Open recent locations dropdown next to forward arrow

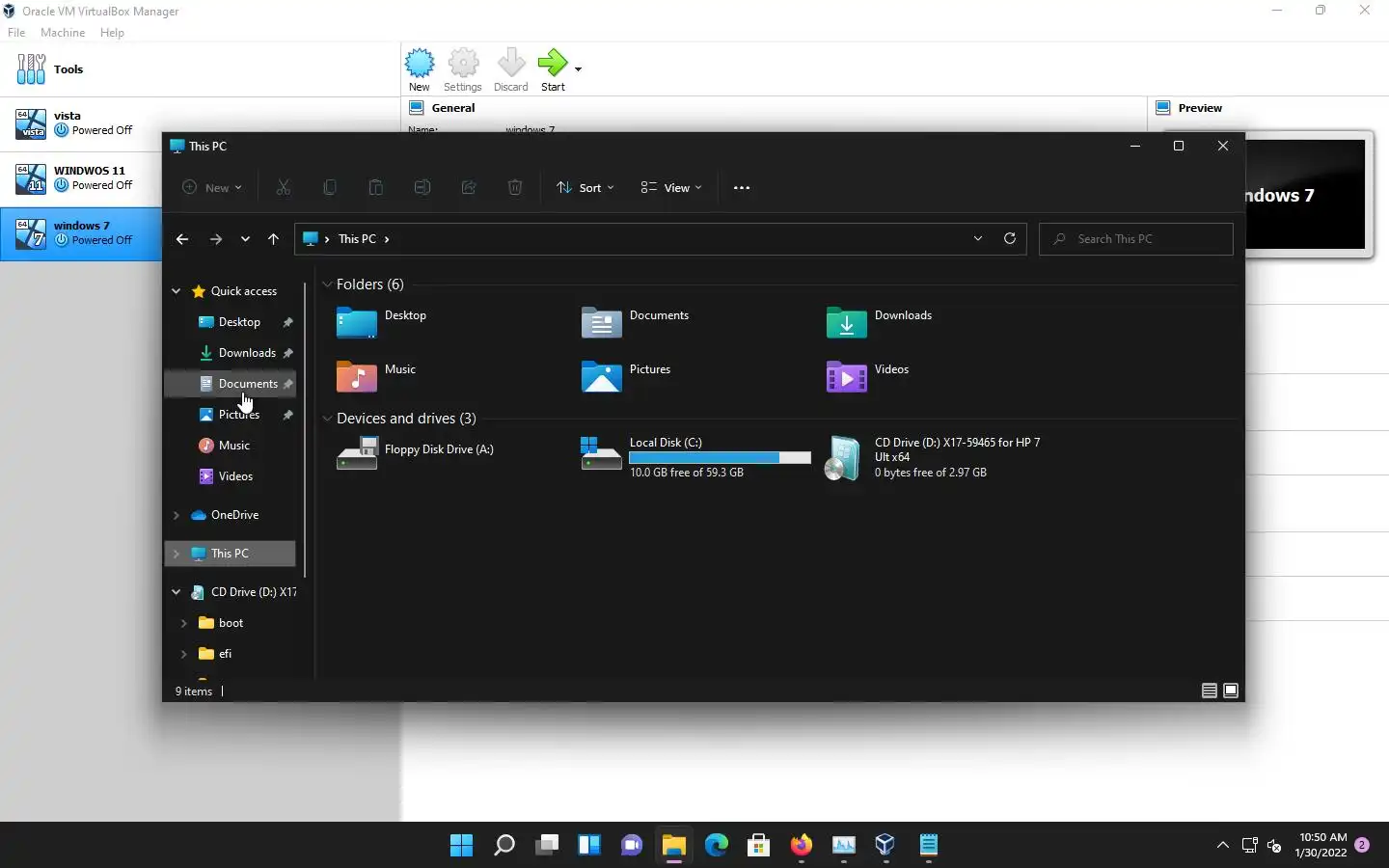(x=245, y=239)
